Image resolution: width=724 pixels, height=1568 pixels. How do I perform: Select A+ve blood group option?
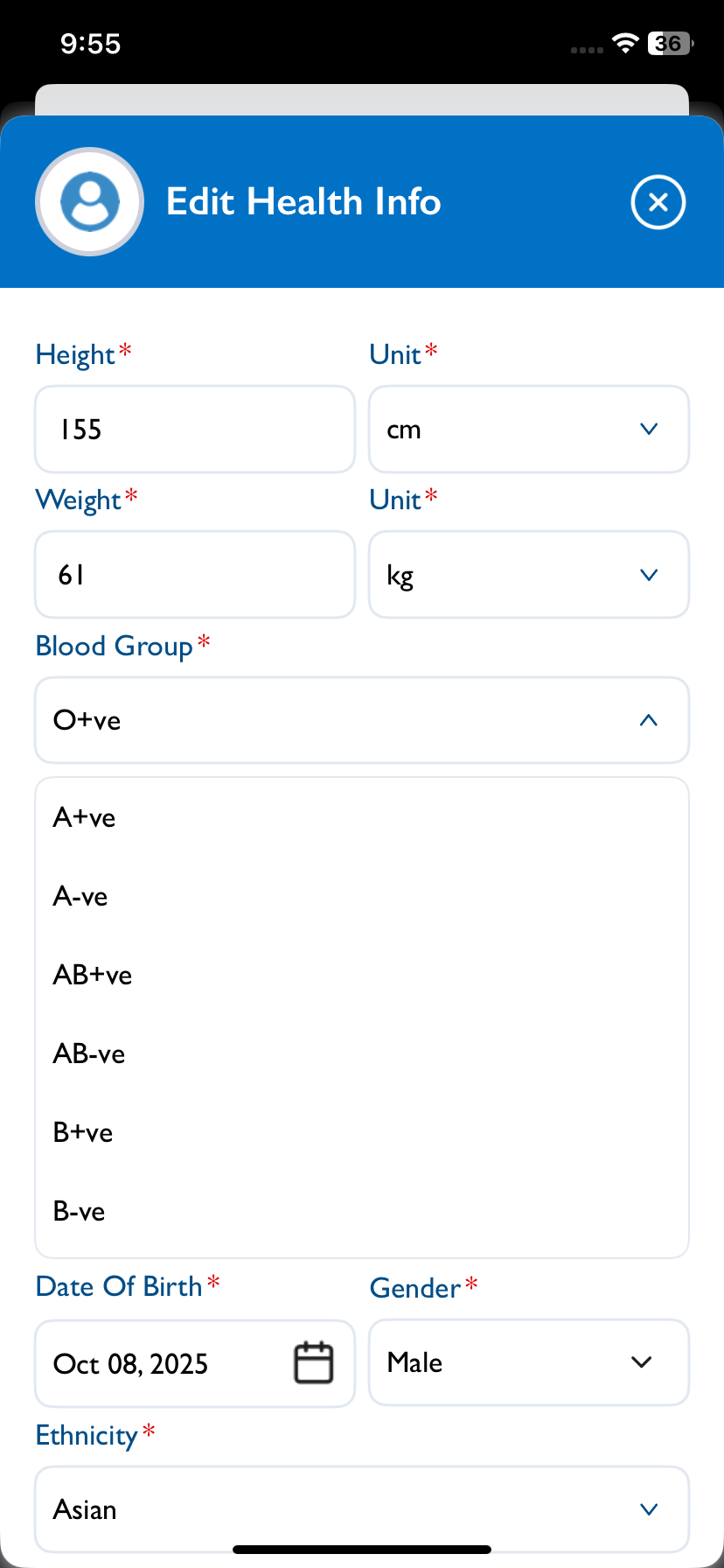coord(85,817)
